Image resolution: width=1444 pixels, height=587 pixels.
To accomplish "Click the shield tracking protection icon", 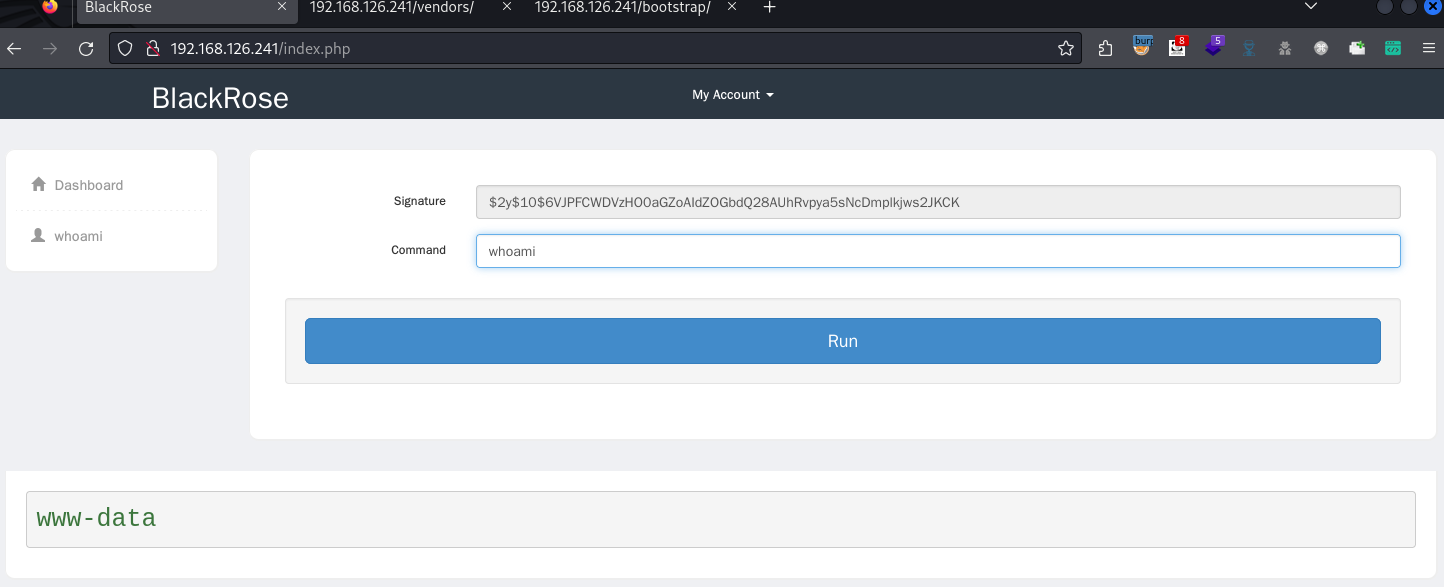I will pos(125,48).
